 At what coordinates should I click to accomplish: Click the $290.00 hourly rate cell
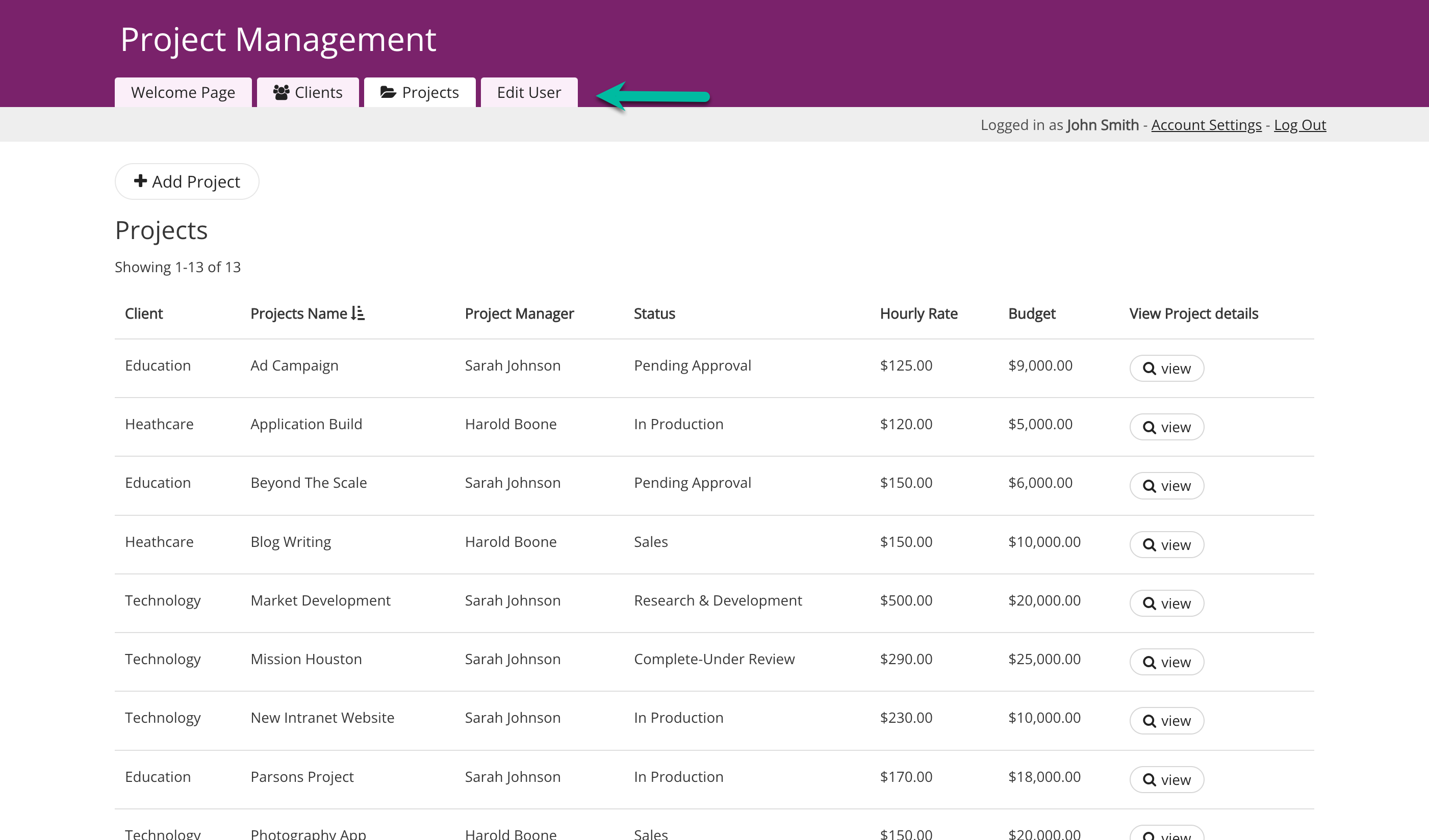906,659
